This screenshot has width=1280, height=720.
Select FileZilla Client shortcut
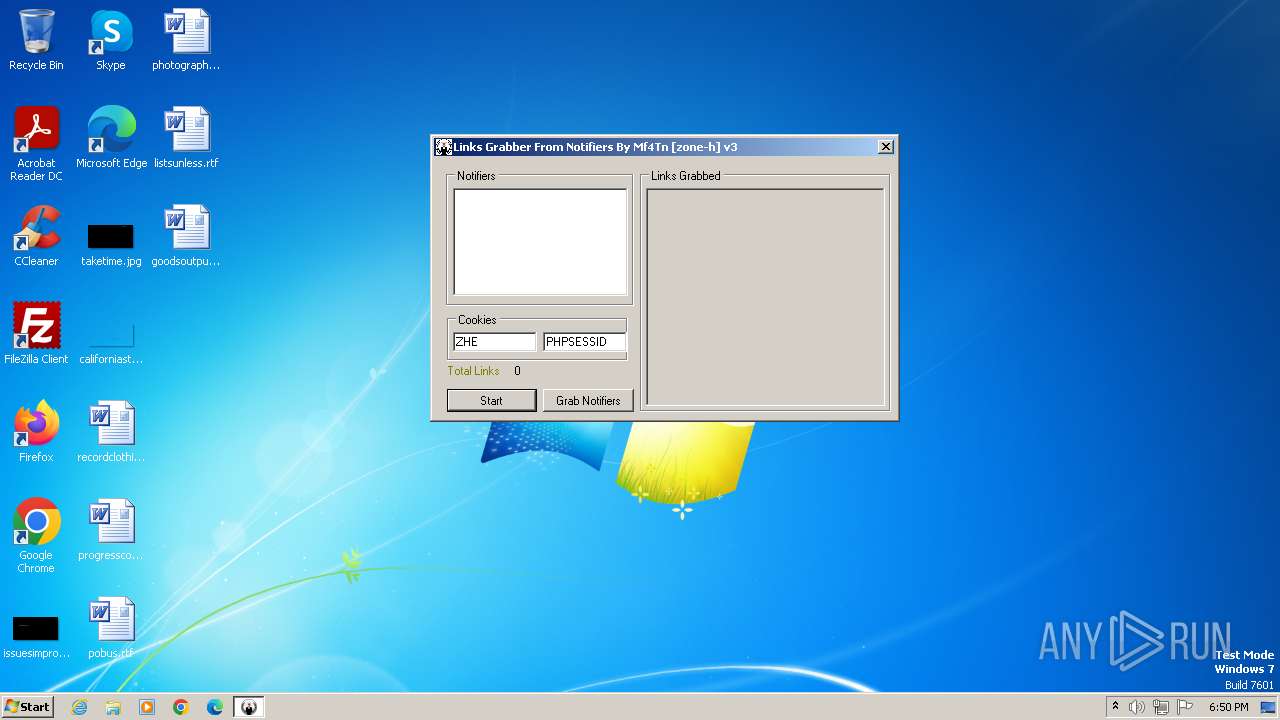(36, 334)
